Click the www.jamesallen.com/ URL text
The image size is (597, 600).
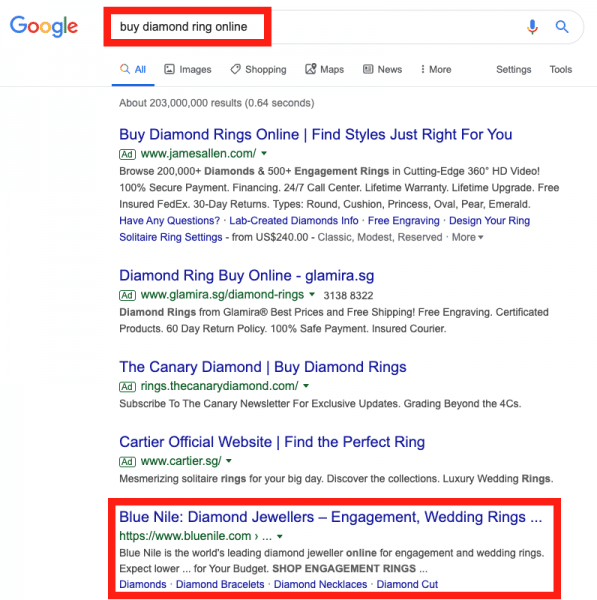198,153
